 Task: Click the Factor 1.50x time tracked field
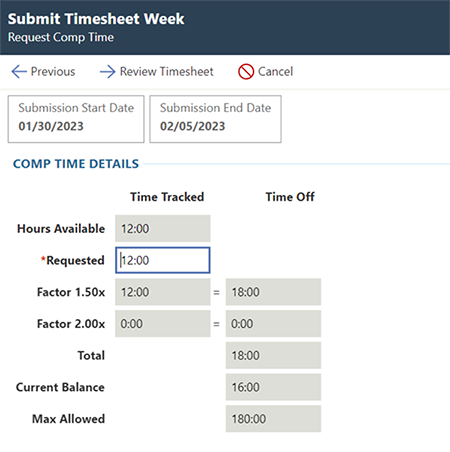pyautogui.click(x=163, y=292)
